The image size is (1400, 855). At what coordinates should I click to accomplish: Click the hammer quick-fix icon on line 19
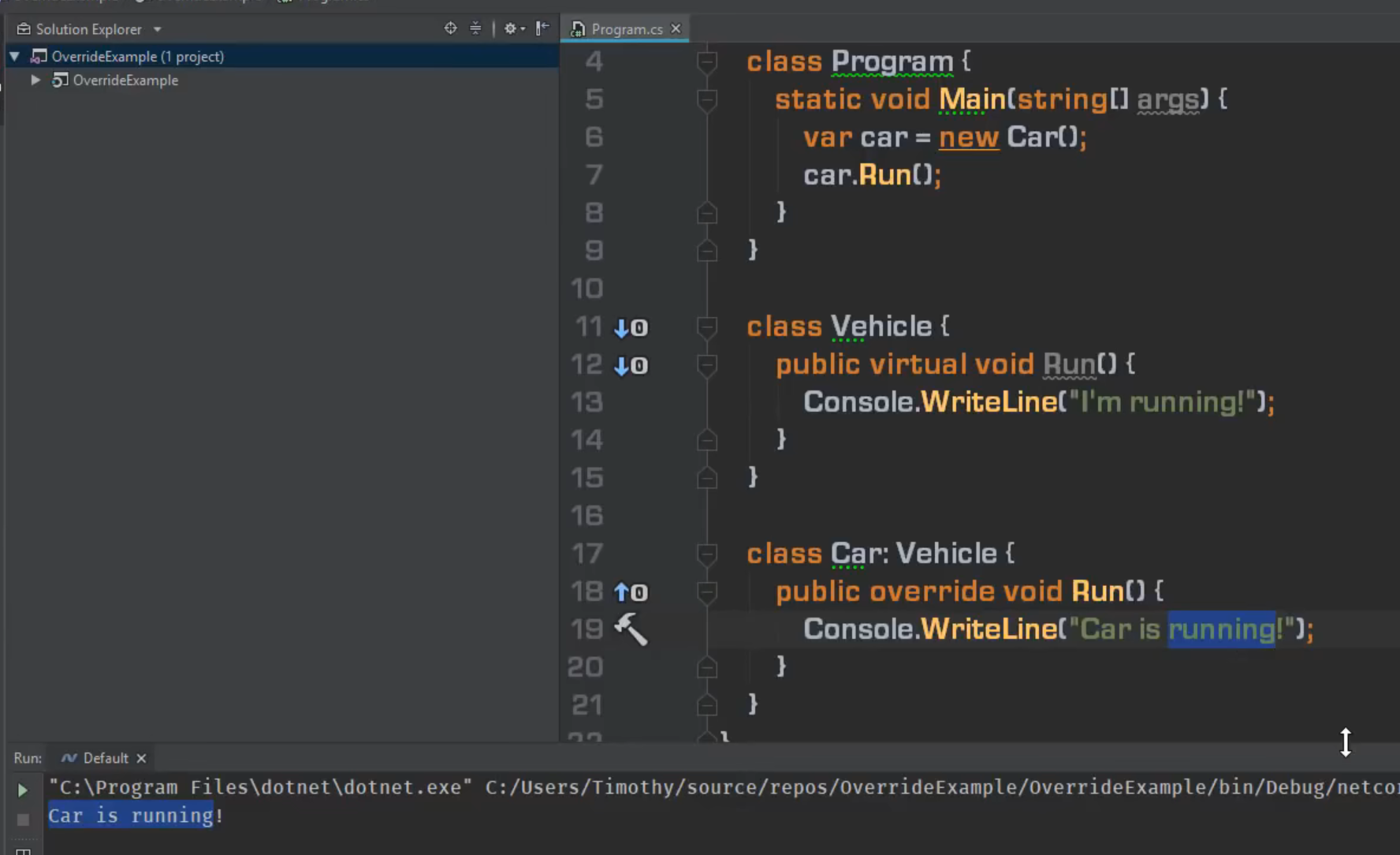(631, 629)
